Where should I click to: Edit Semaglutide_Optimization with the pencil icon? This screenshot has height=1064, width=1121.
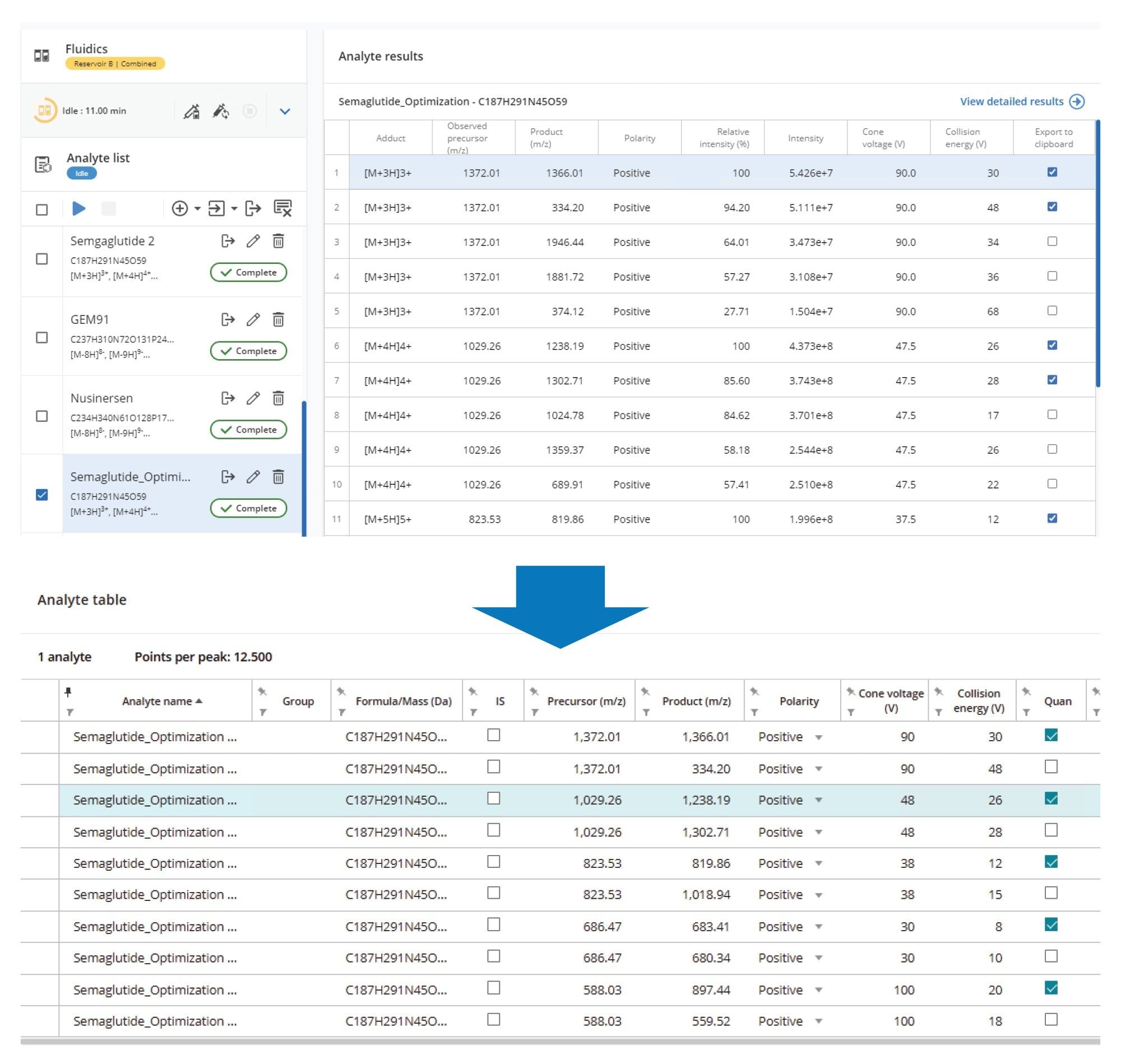tap(252, 477)
